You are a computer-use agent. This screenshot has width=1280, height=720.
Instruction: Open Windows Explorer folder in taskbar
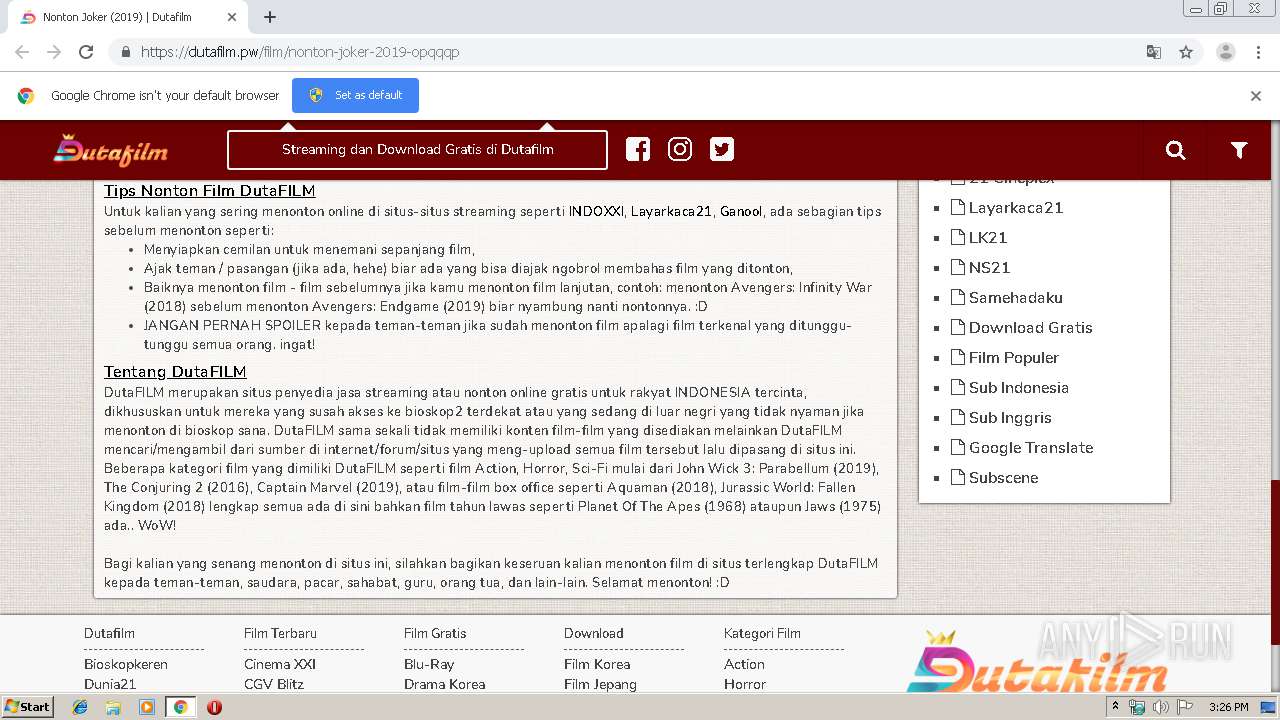pyautogui.click(x=113, y=707)
